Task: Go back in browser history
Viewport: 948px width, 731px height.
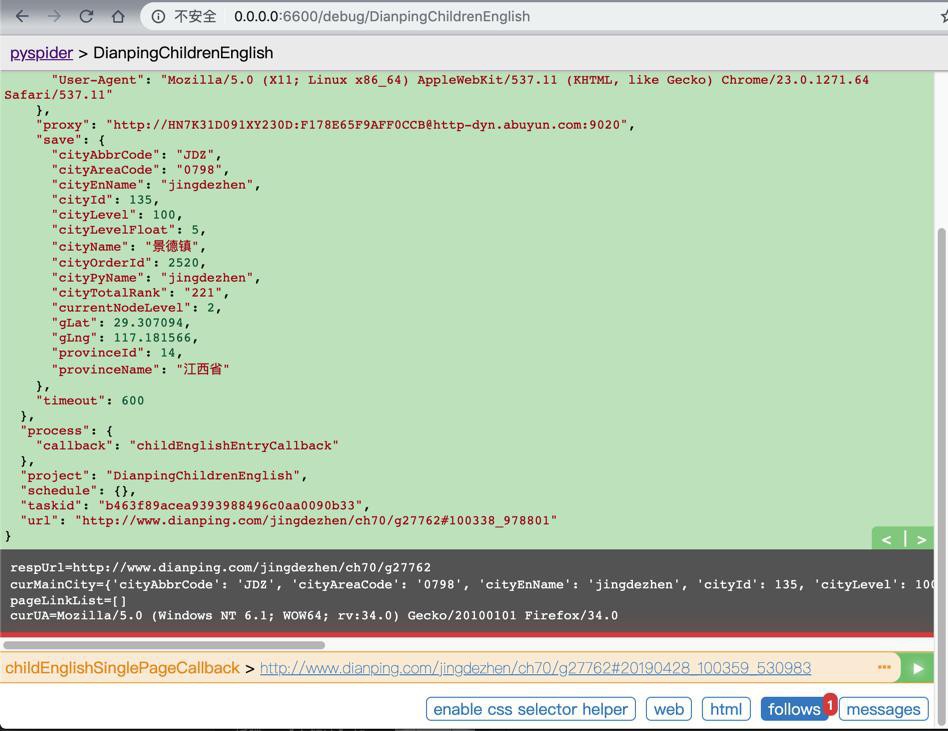Action: click(x=22, y=16)
